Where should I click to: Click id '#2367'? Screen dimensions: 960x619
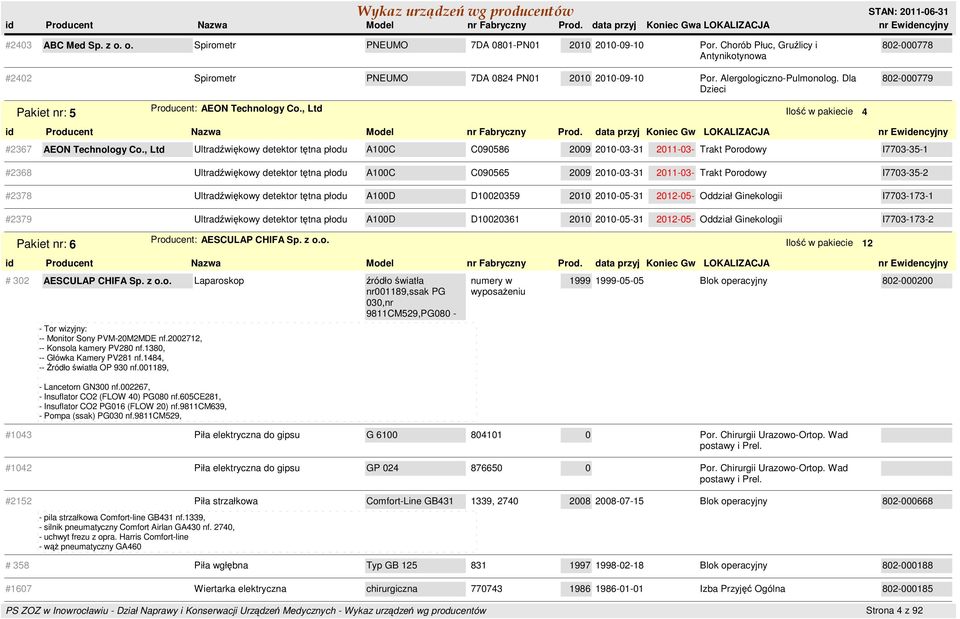(x=18, y=149)
